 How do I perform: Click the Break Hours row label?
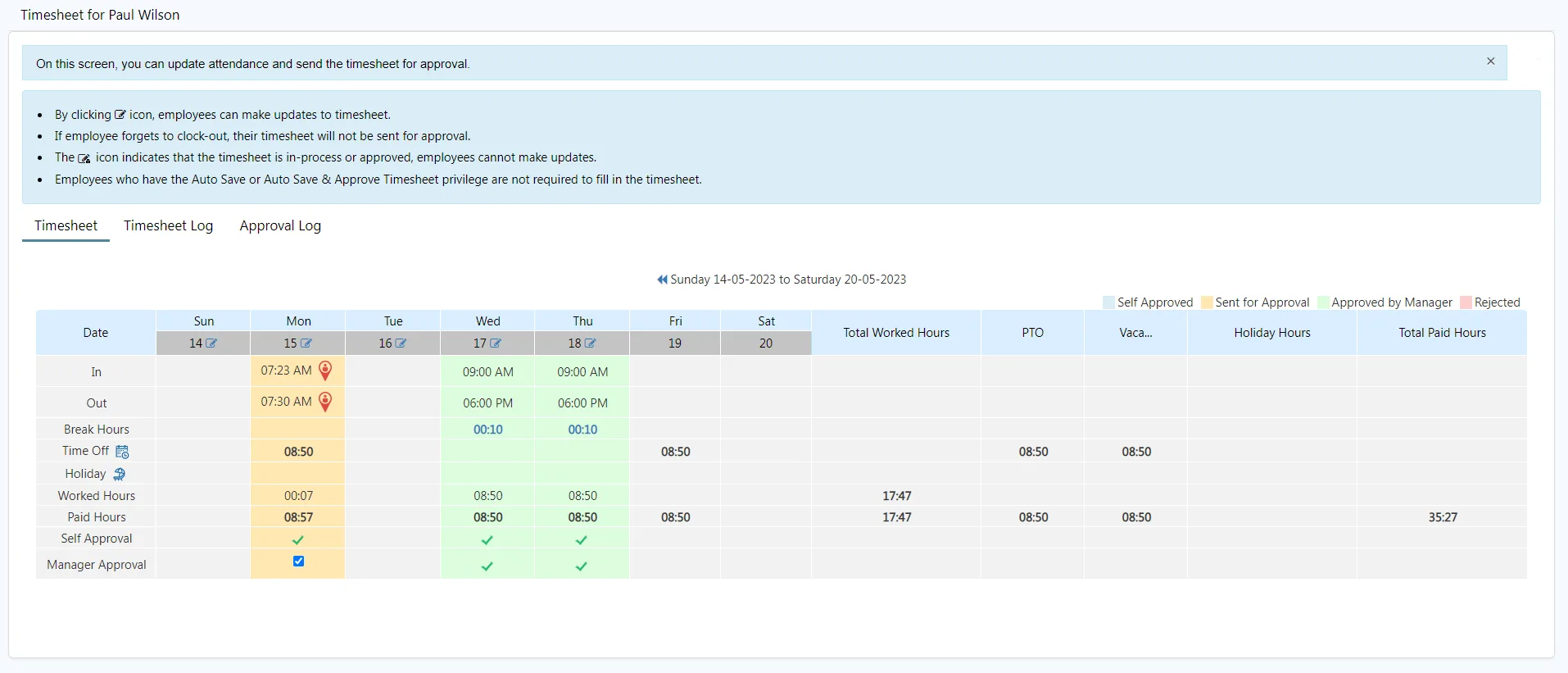(x=97, y=430)
